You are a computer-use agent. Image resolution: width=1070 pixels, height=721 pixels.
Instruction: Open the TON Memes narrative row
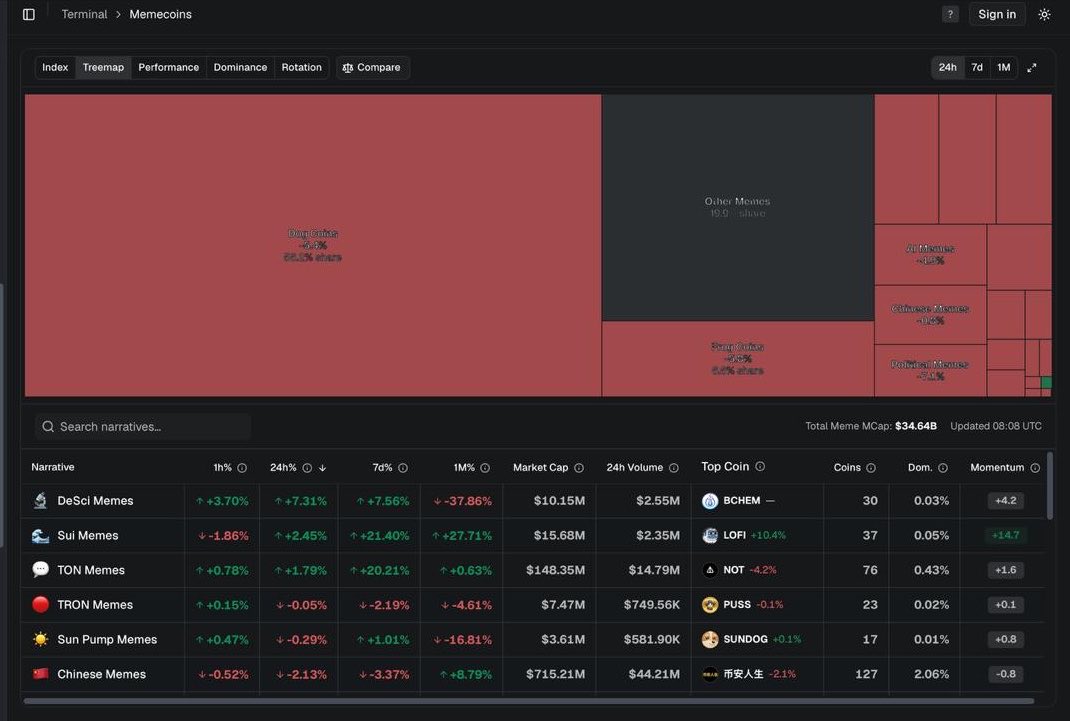pyautogui.click(x=534, y=570)
